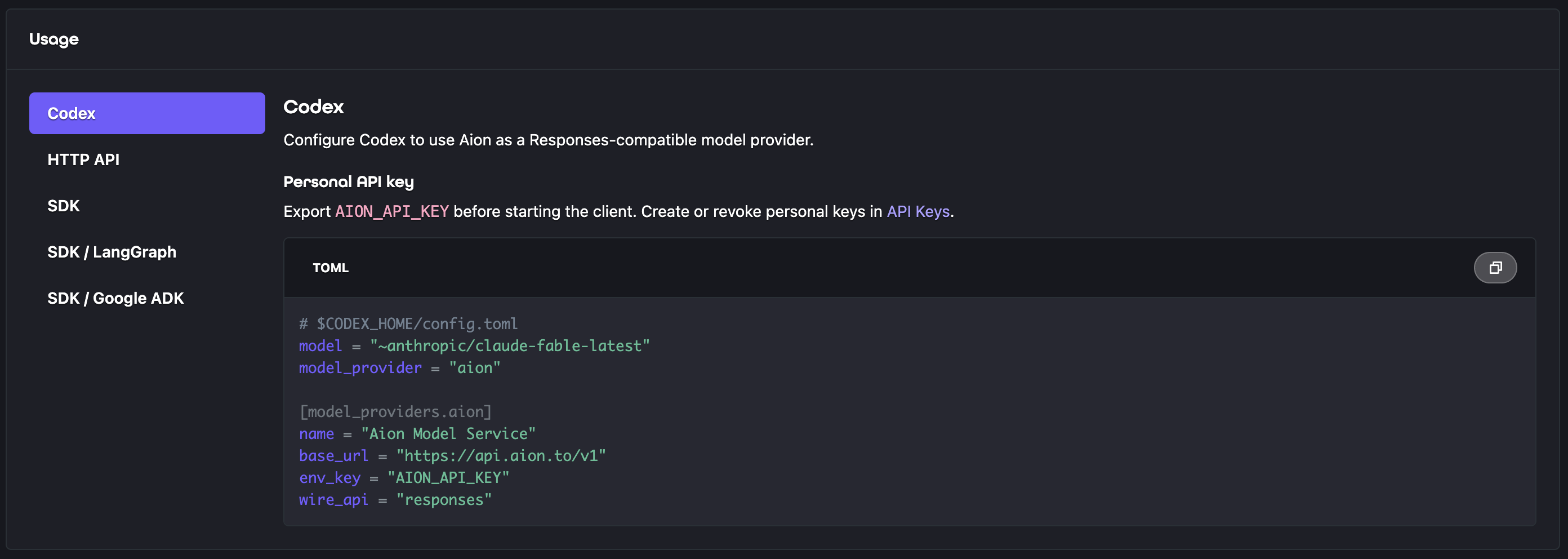Select the Codex tab in sidebar
The height and width of the screenshot is (559, 1568).
146,113
